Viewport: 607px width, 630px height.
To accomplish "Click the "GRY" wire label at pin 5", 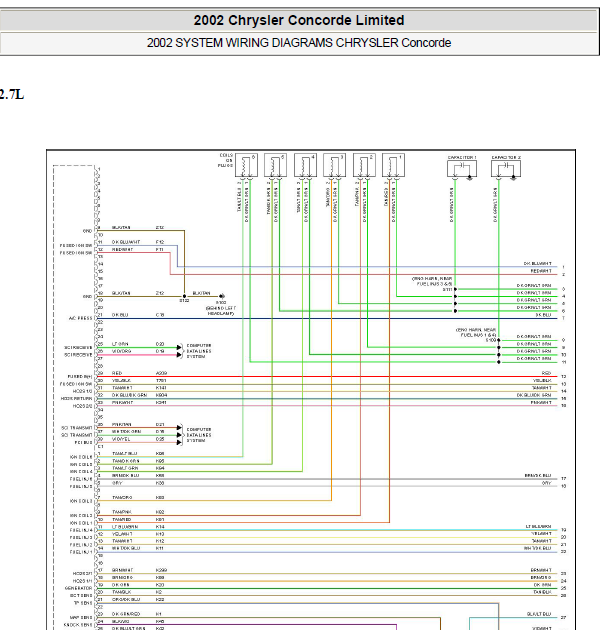I will tap(116, 483).
